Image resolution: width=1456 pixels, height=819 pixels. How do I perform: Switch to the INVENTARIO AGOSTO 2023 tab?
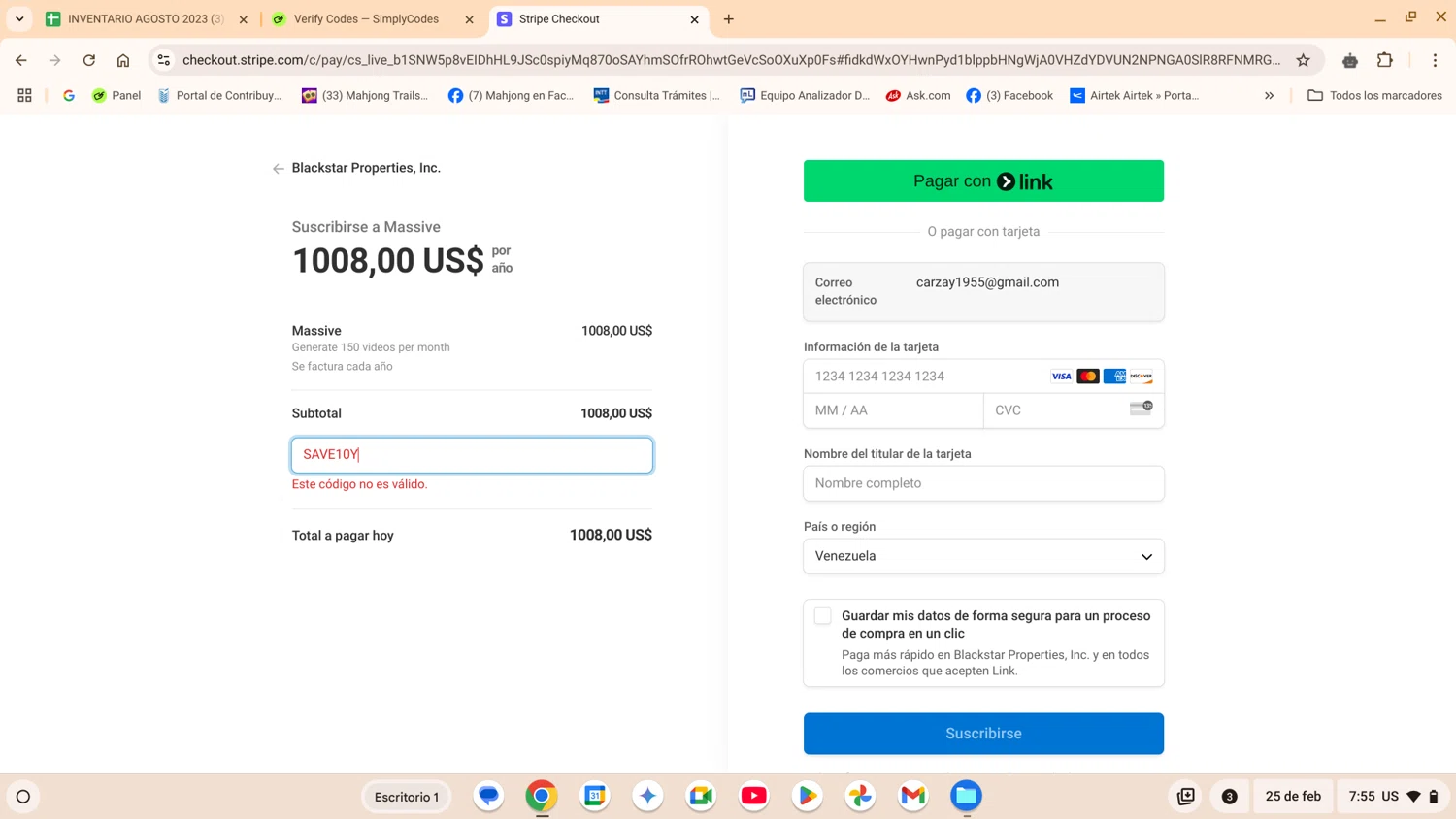pyautogui.click(x=145, y=19)
